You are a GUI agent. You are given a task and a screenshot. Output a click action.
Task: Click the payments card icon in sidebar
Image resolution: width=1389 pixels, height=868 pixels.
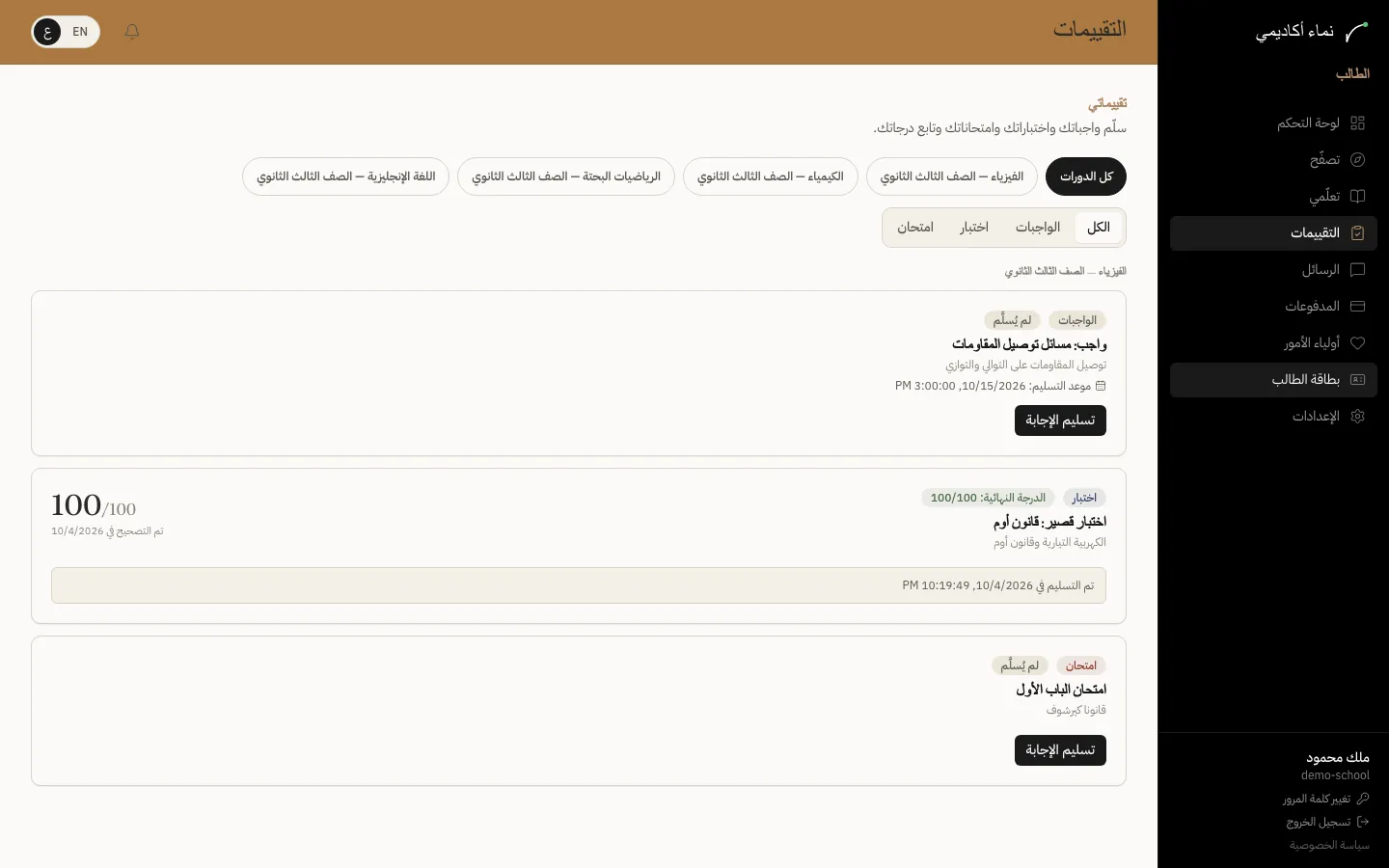coord(1357,307)
